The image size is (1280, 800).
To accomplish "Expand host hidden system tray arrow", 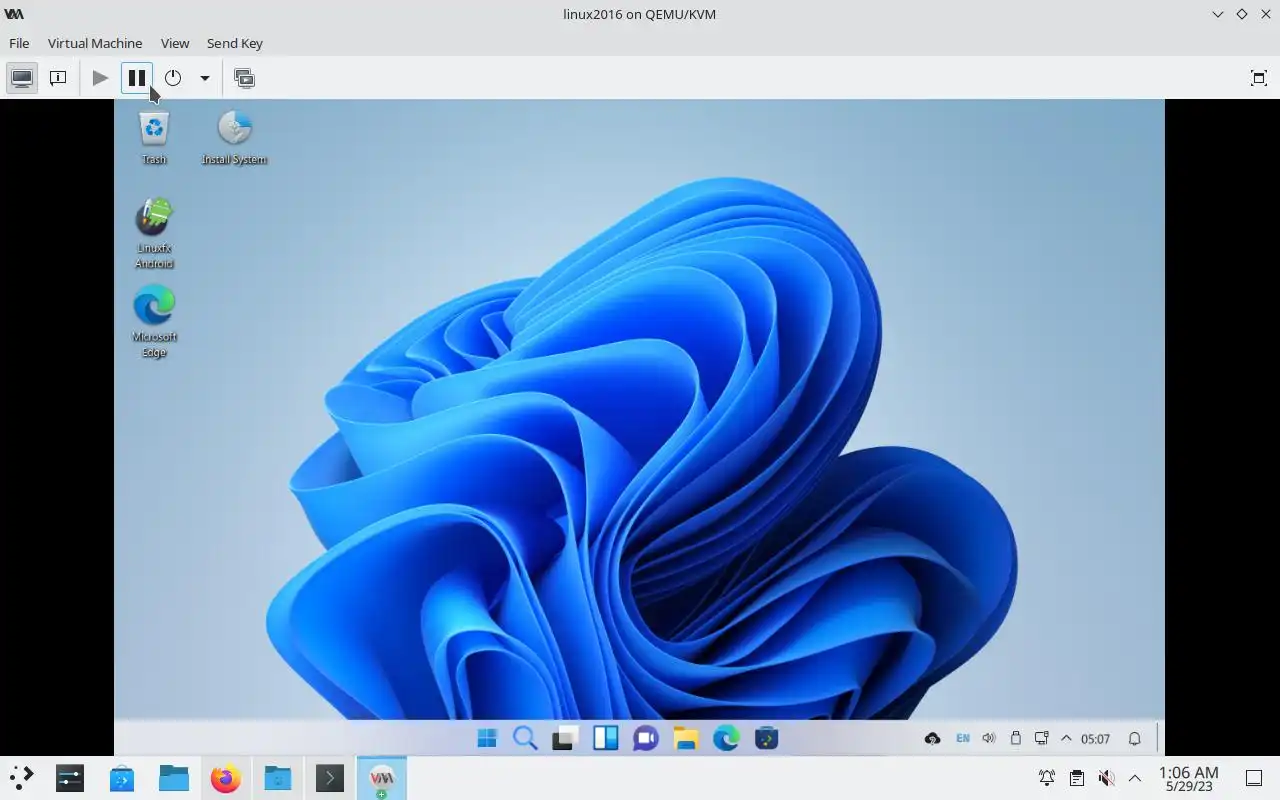I will [x=1135, y=778].
